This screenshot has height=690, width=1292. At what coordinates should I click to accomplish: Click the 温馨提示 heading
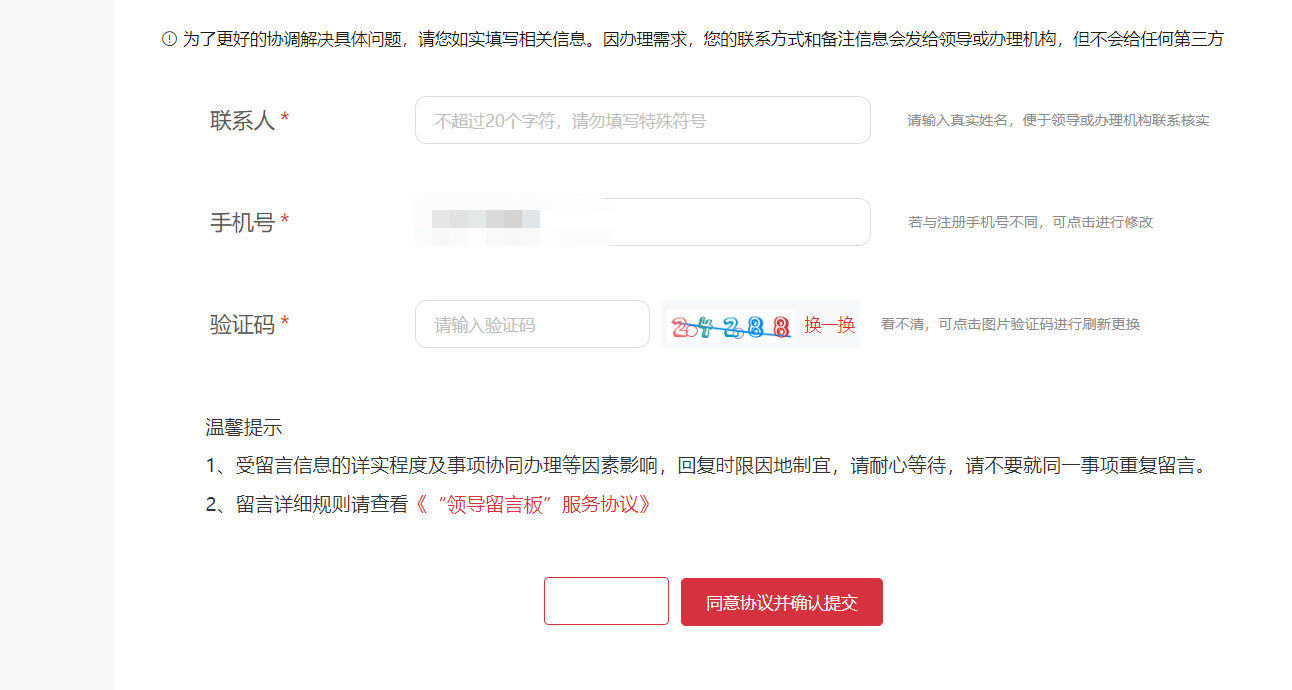pyautogui.click(x=244, y=428)
